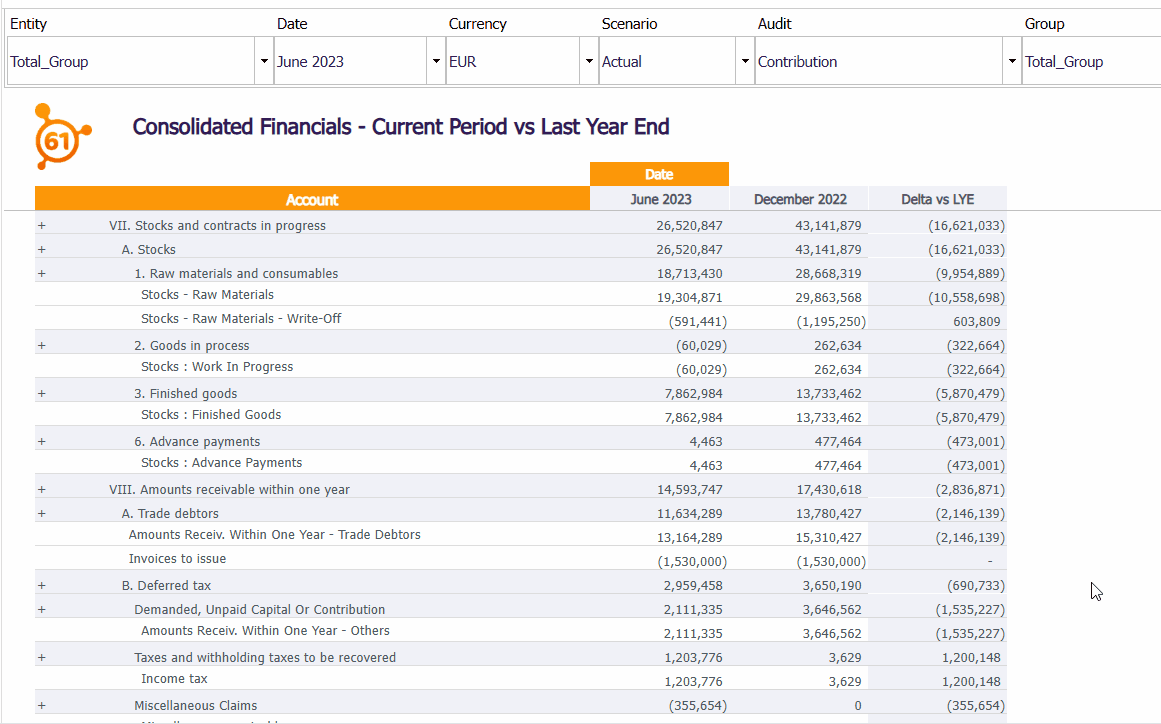Open the Entity dropdown showing Total_Group
1161x724 pixels.
click(x=263, y=61)
